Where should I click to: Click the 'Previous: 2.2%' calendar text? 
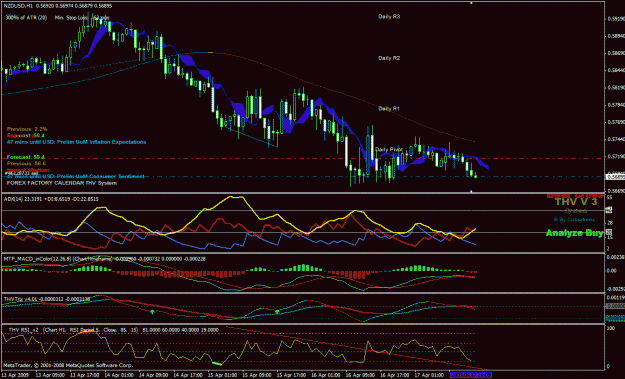(x=27, y=129)
